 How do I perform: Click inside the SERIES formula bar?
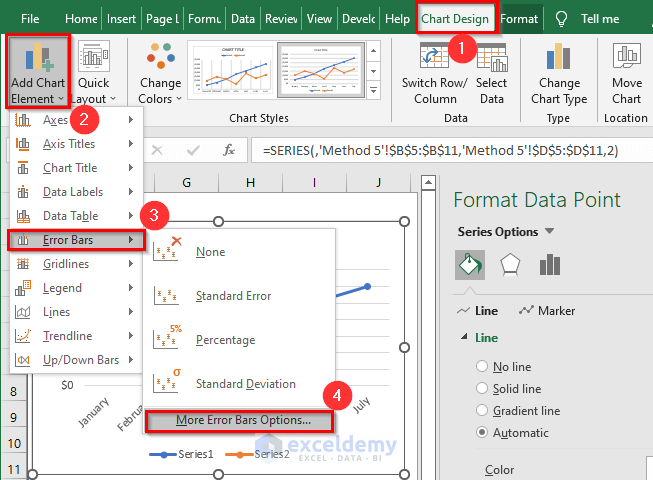click(x=451, y=150)
